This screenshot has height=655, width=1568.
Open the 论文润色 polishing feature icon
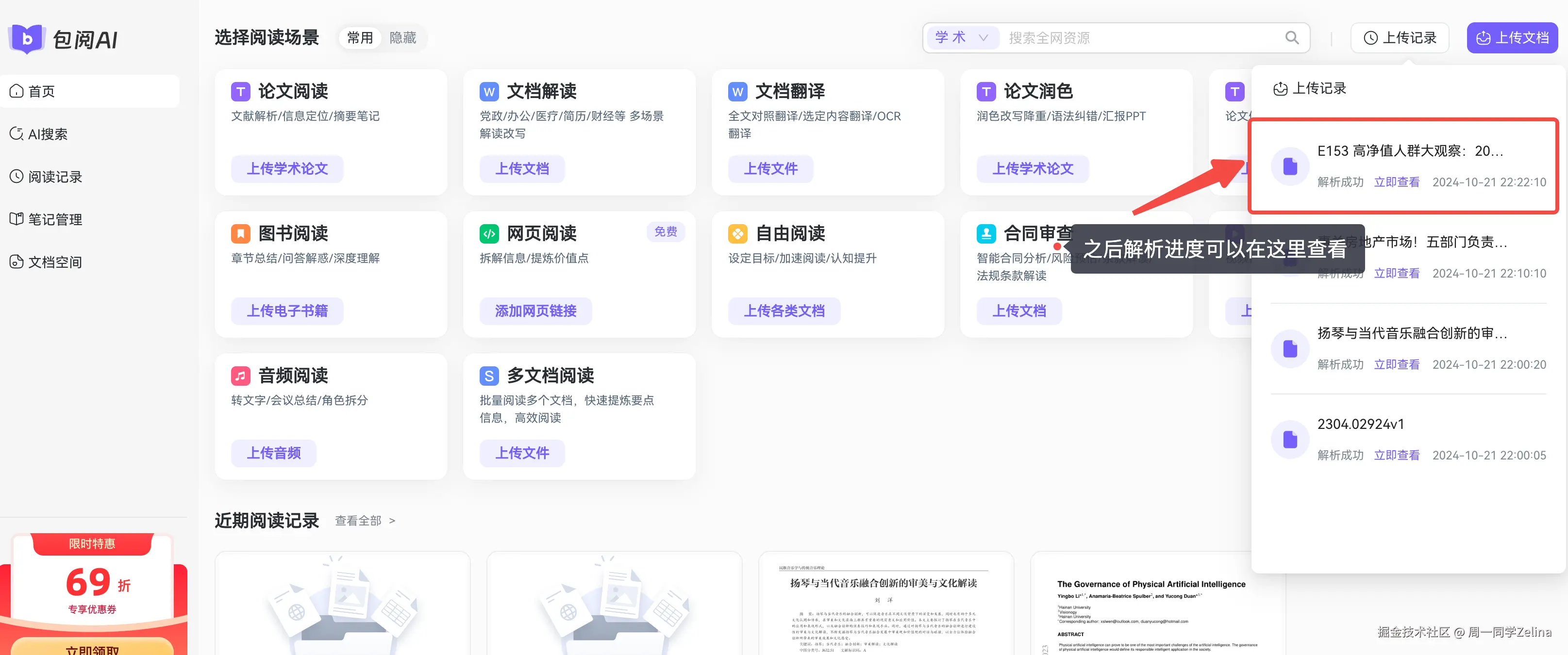(986, 91)
